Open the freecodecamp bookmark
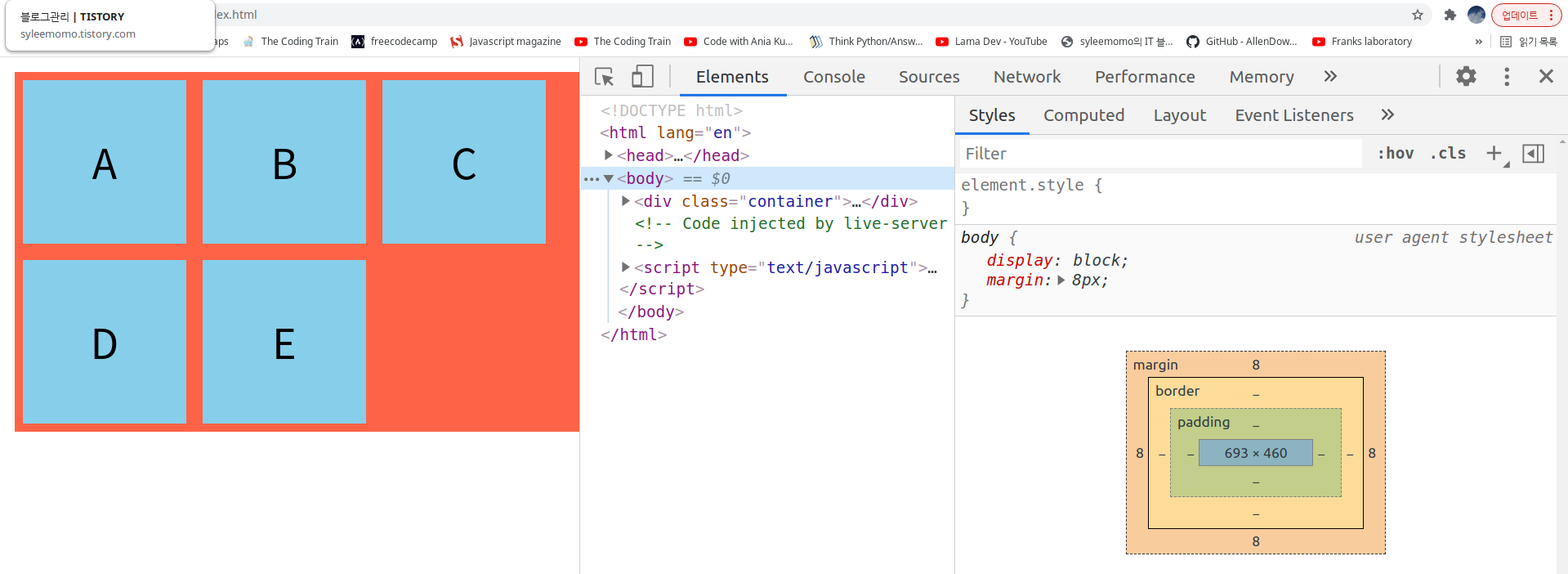1568x574 pixels. 395,42
